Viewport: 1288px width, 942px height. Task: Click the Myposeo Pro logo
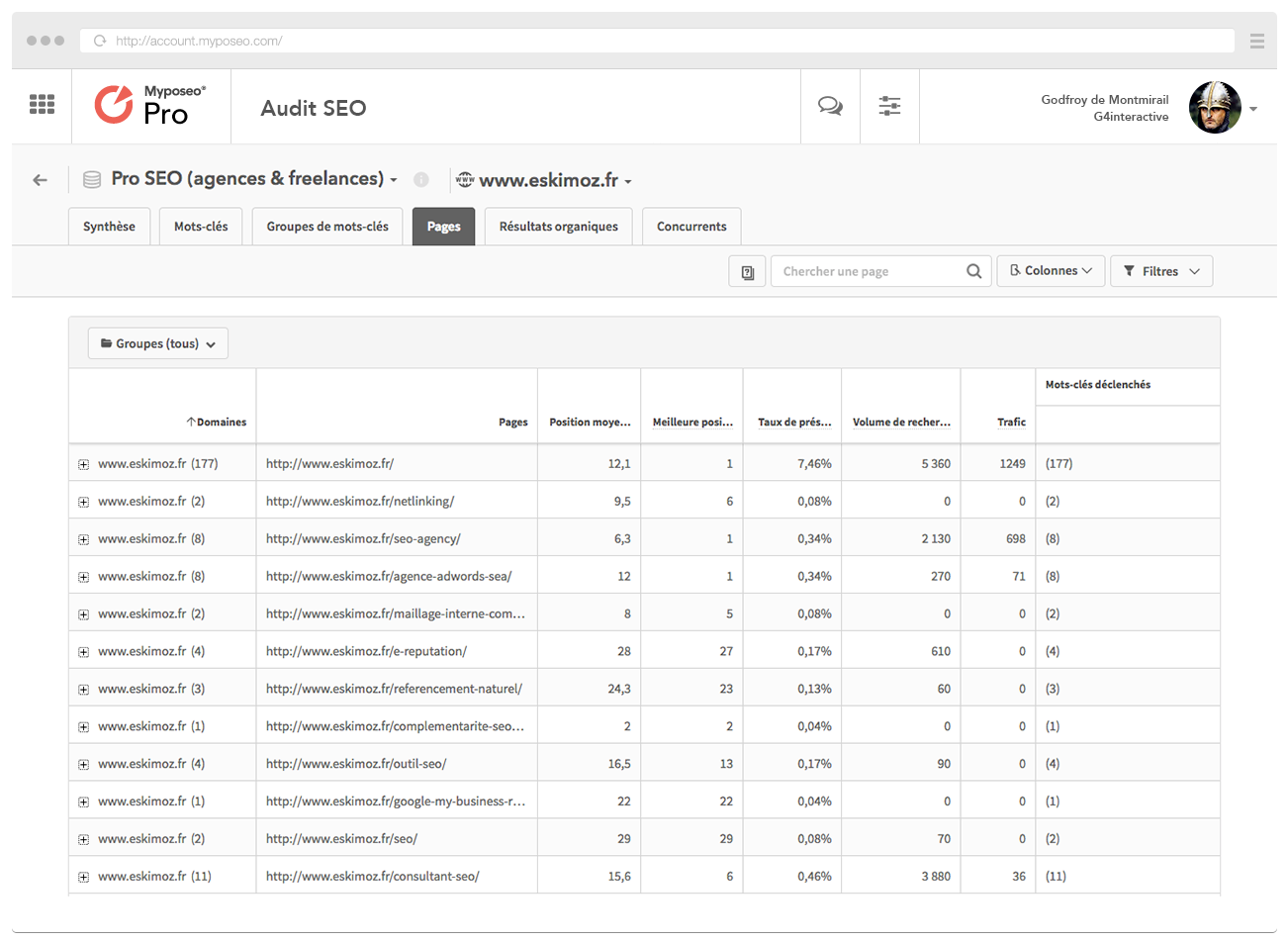(x=150, y=104)
